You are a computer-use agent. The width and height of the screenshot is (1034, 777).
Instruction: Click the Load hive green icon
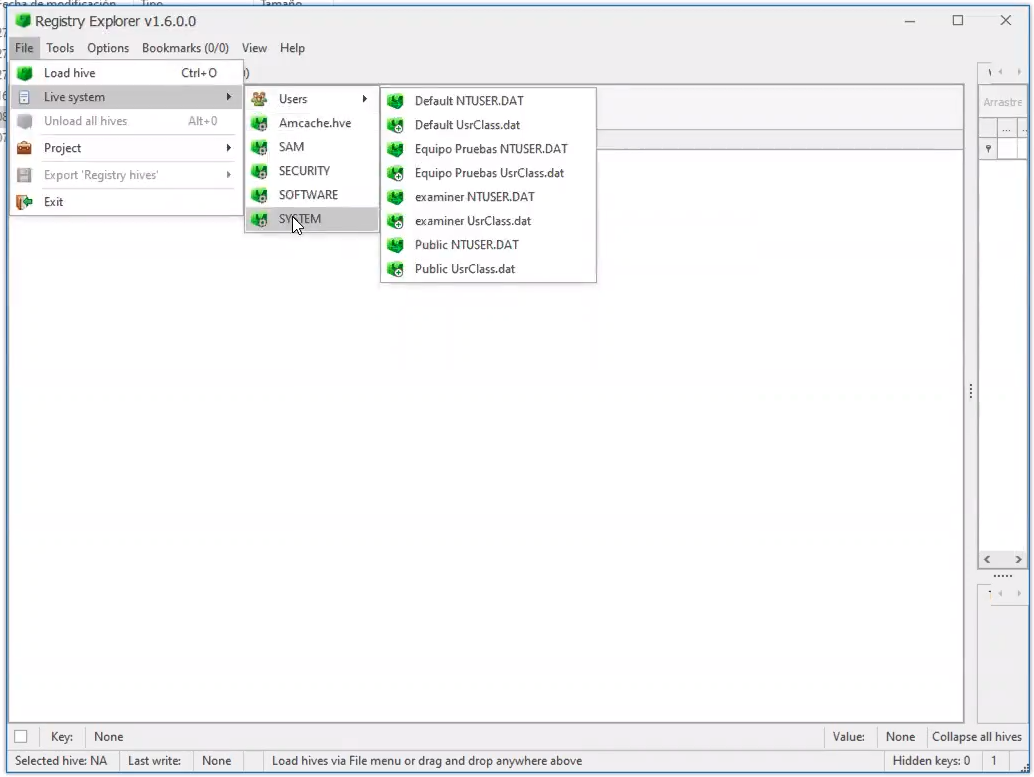tap(23, 72)
